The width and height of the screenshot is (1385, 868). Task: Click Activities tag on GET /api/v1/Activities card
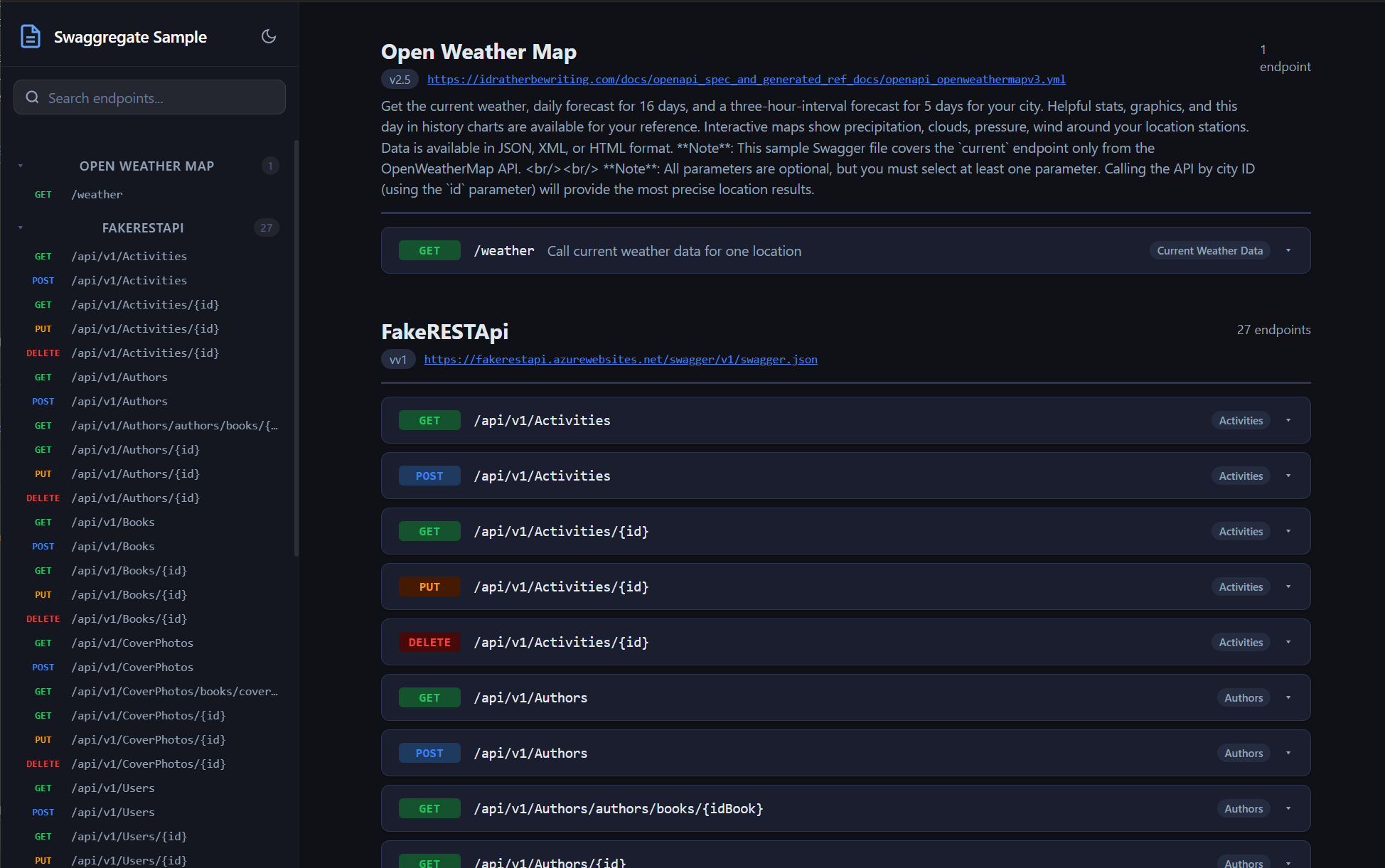coord(1241,420)
